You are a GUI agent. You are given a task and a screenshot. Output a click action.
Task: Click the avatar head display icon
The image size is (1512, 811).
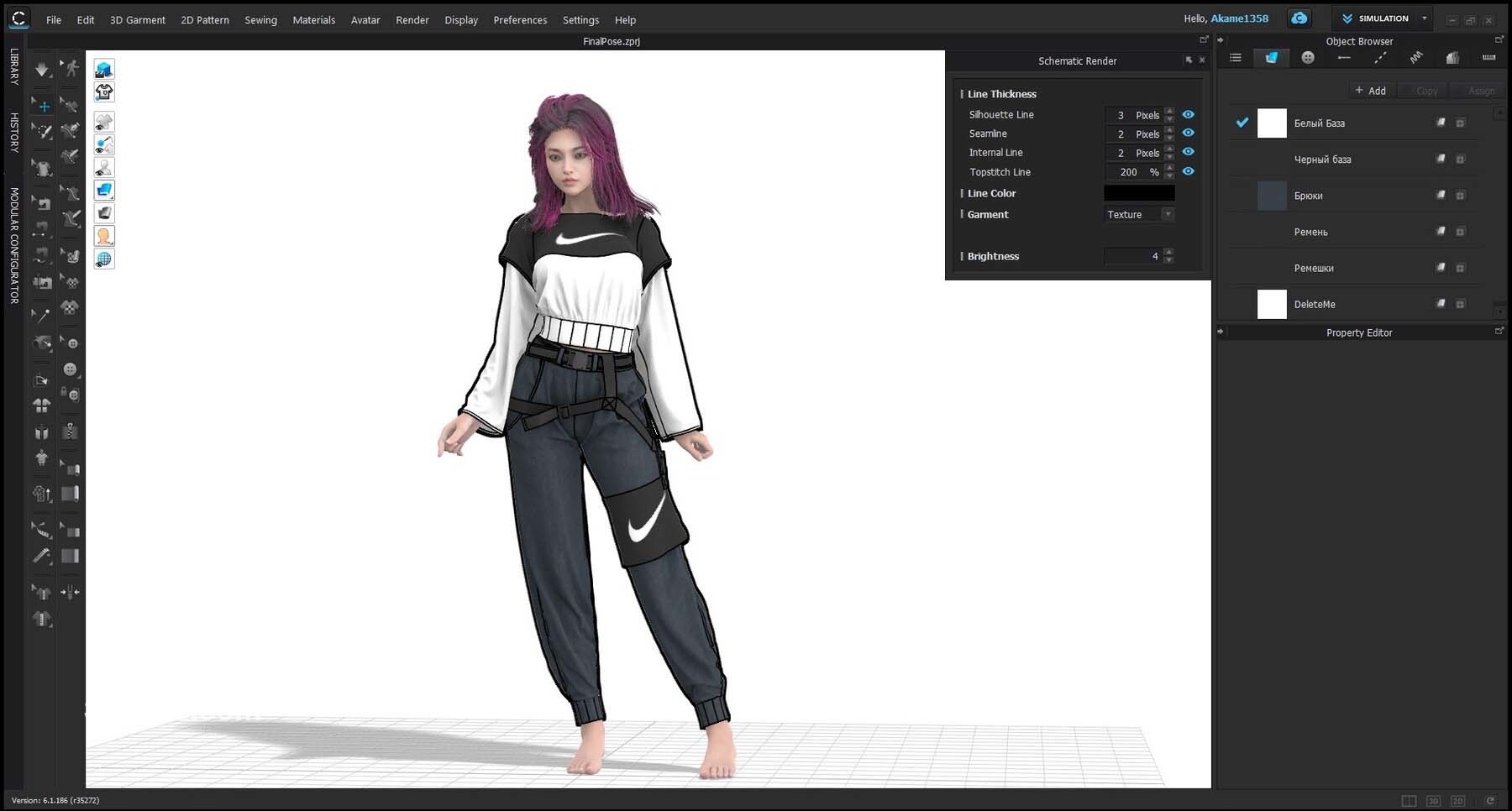104,237
